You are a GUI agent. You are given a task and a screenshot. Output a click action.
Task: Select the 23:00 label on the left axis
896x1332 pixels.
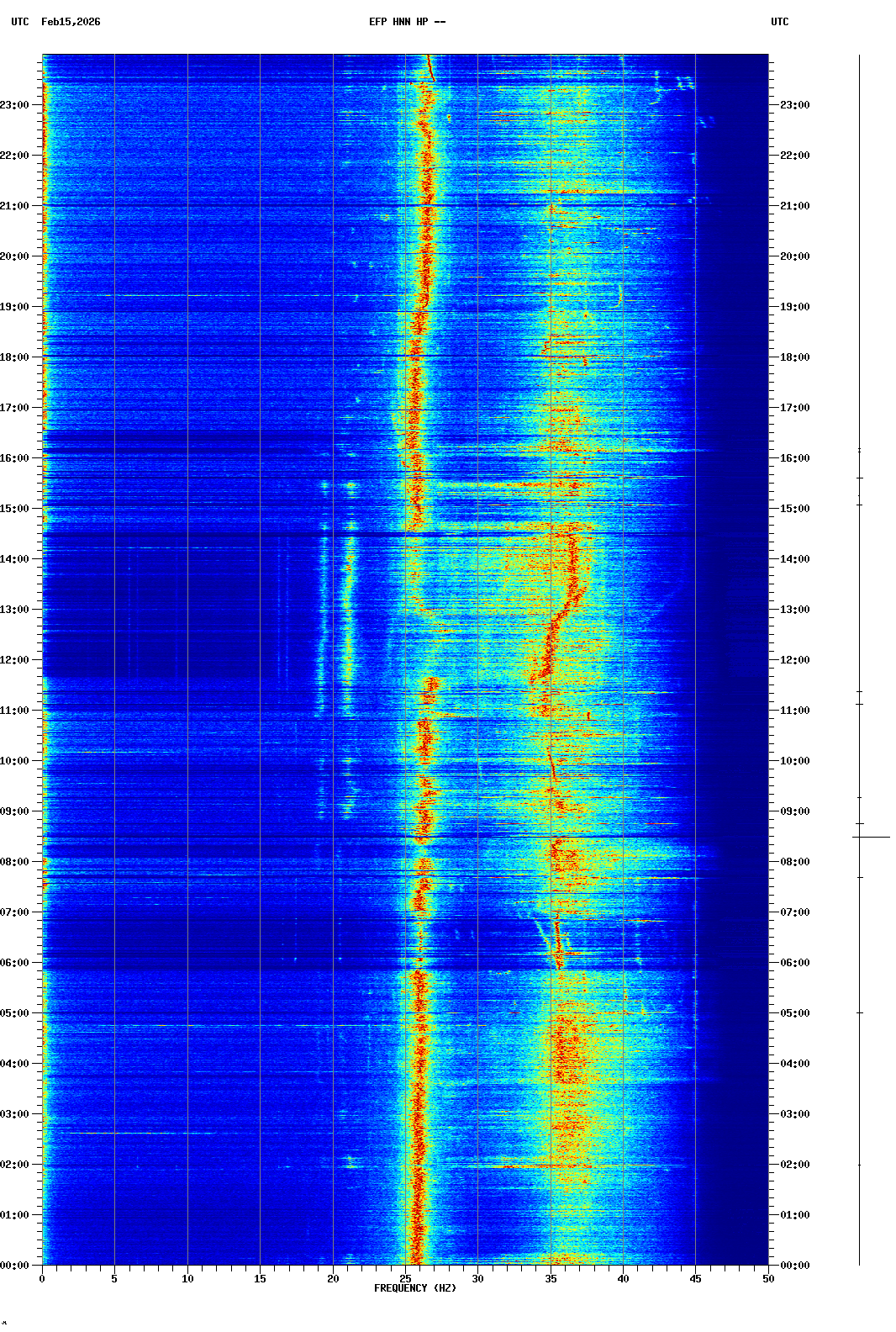click(15, 105)
